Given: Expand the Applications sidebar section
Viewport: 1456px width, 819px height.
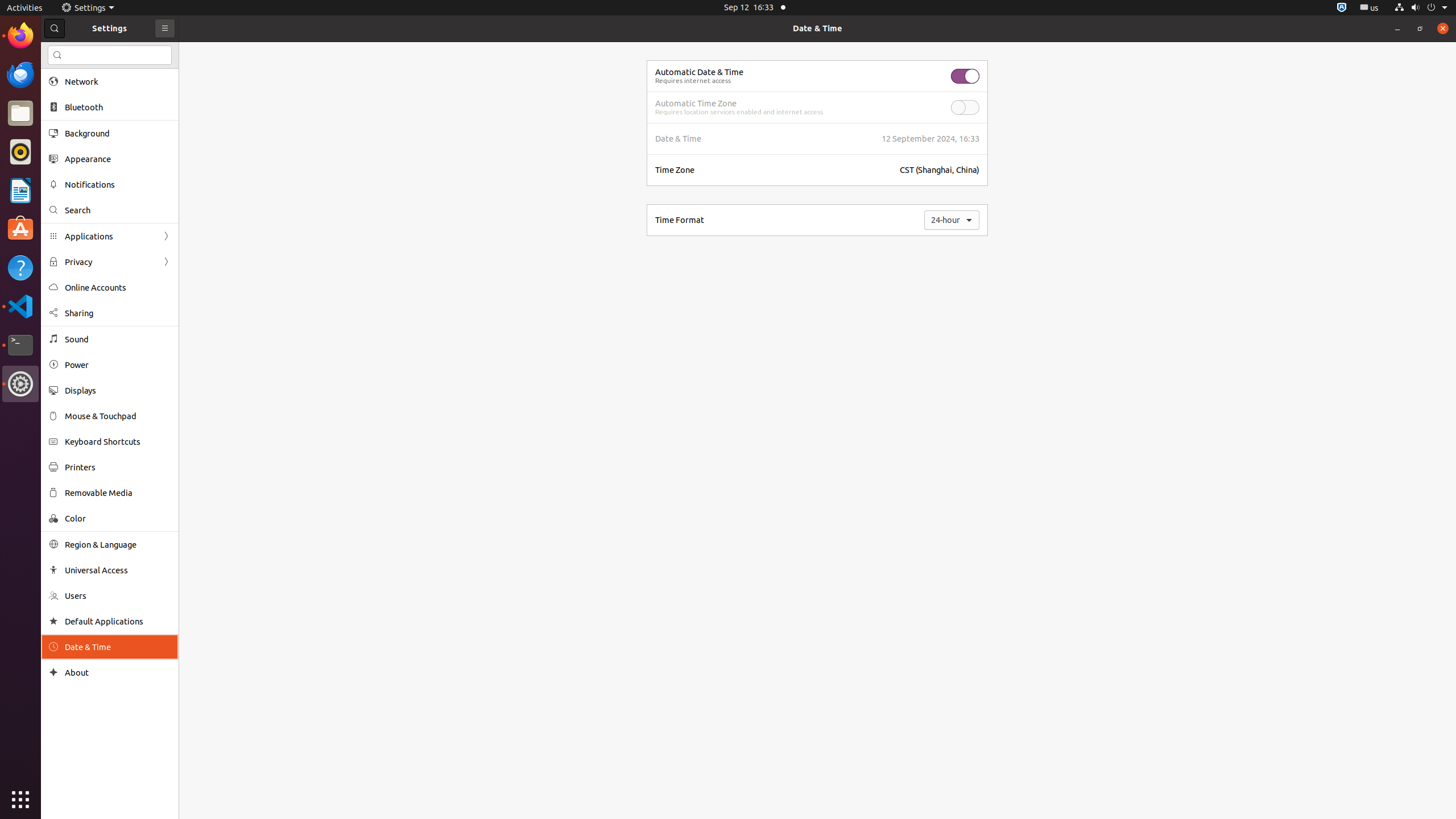Looking at the screenshot, I should (x=110, y=236).
